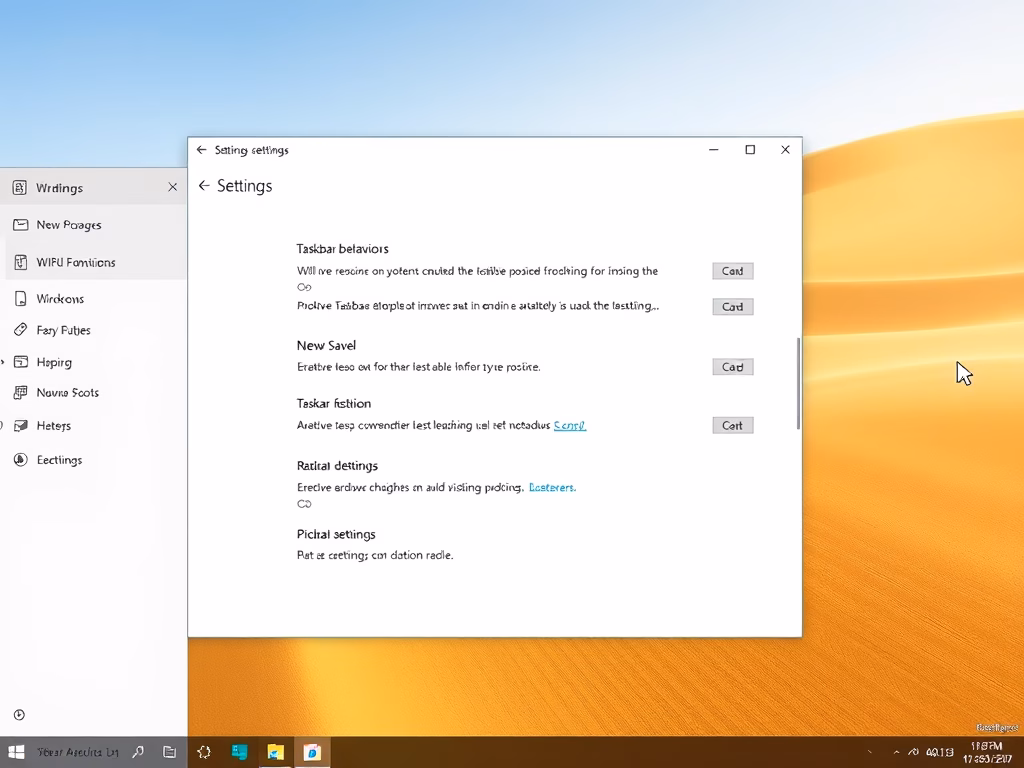Open File Explorer from the taskbar

coord(275,752)
